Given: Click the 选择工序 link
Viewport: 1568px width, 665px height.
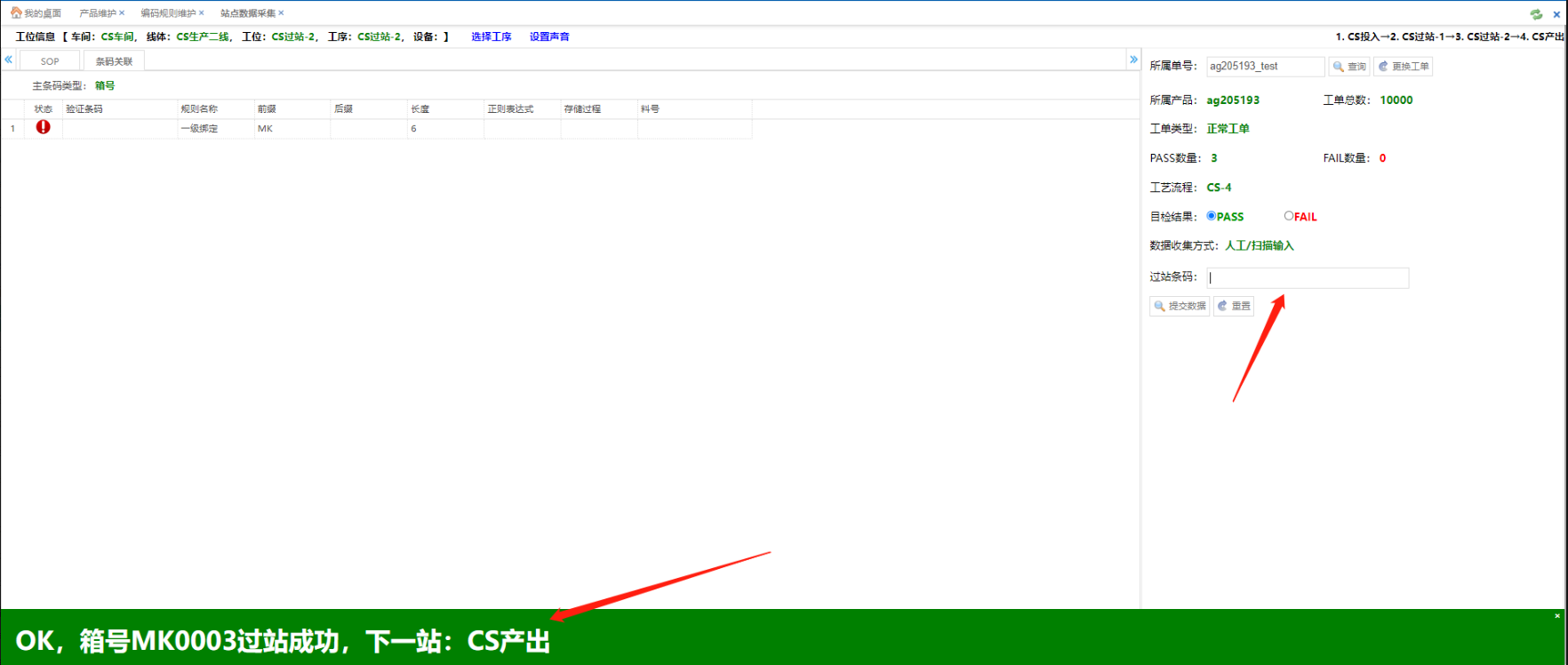Looking at the screenshot, I should click(x=491, y=36).
